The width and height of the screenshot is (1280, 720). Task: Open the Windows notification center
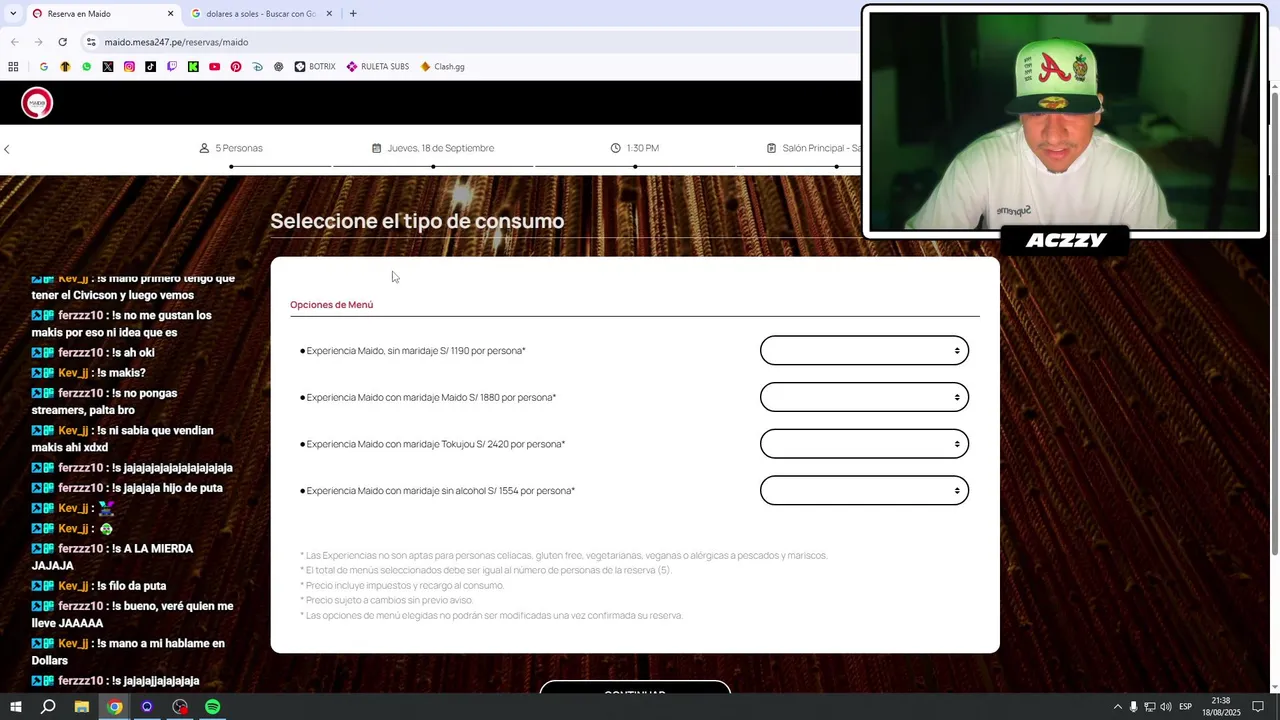(1258, 707)
